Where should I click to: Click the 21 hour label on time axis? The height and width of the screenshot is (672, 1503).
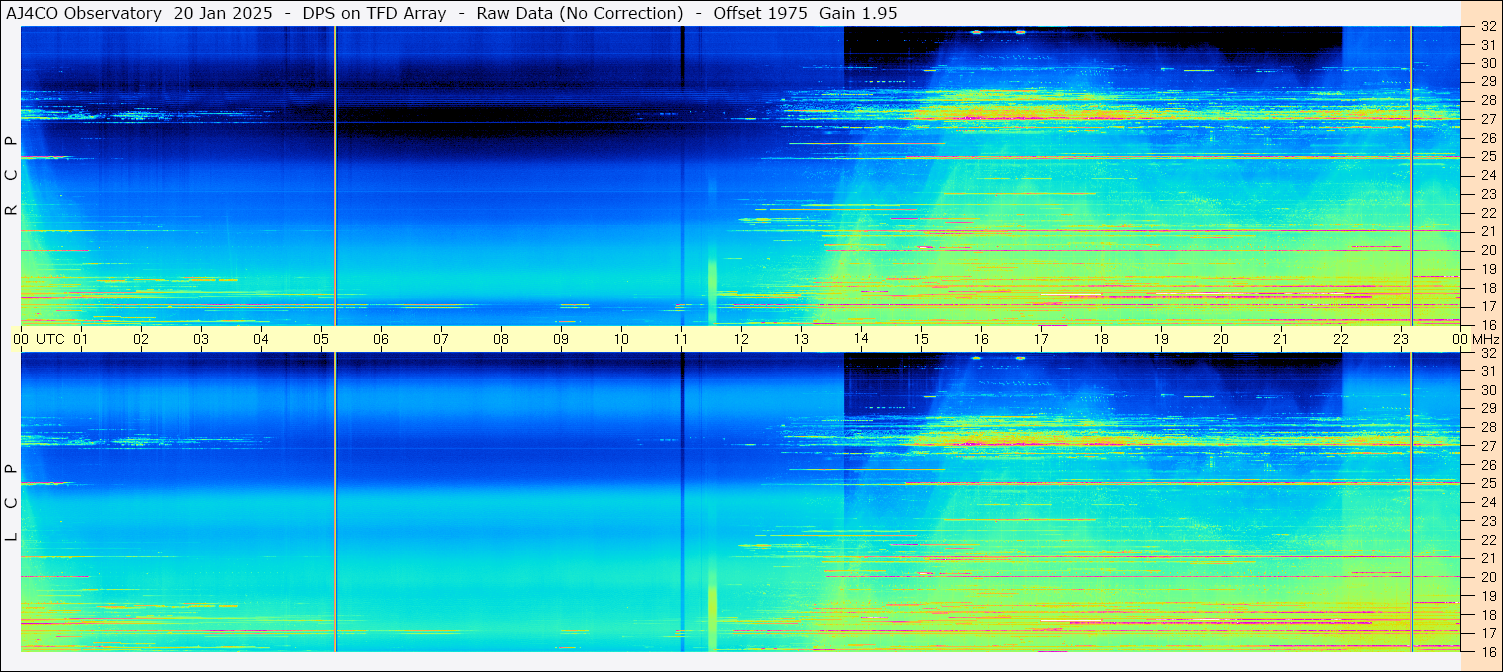coord(1281,339)
